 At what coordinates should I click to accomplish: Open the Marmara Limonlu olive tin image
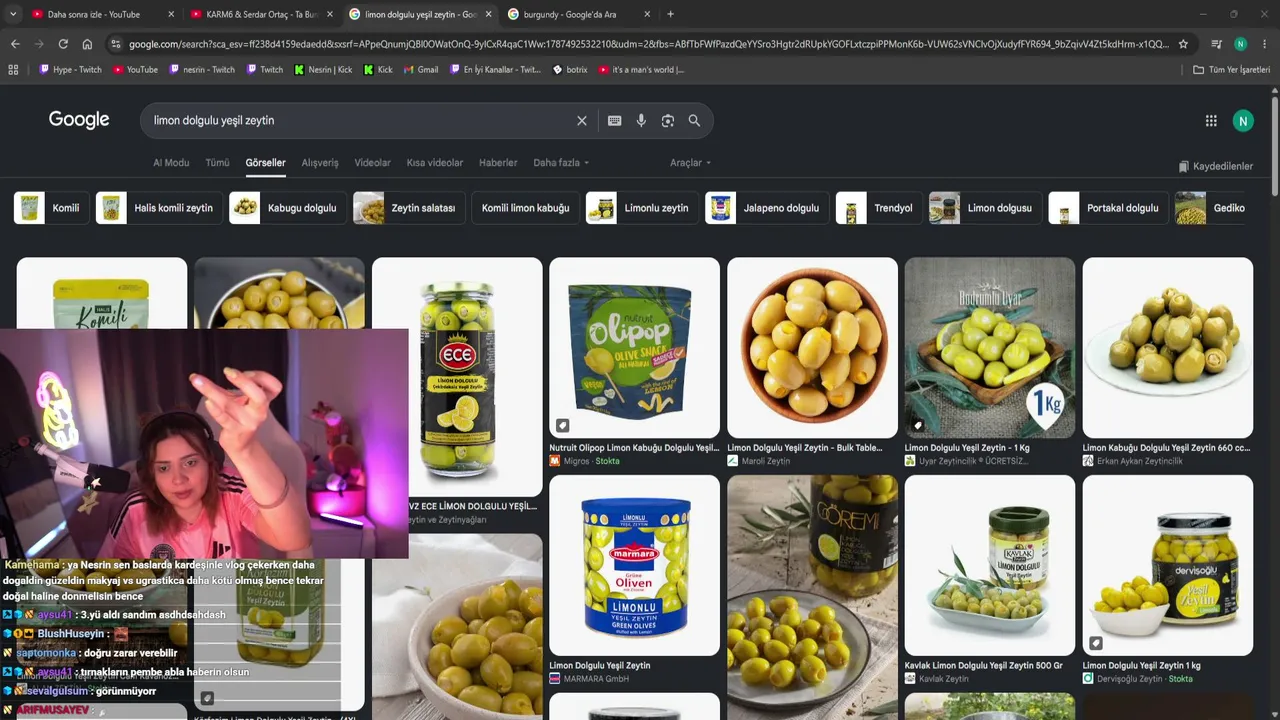(634, 565)
